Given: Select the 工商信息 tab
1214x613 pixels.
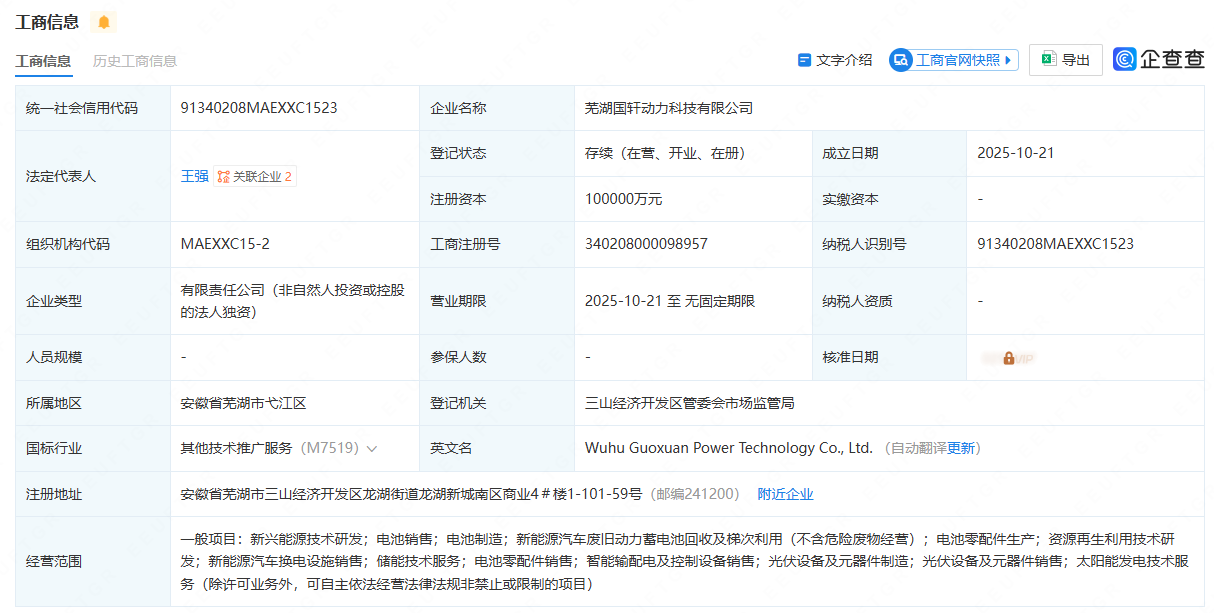Looking at the screenshot, I should (x=43, y=61).
